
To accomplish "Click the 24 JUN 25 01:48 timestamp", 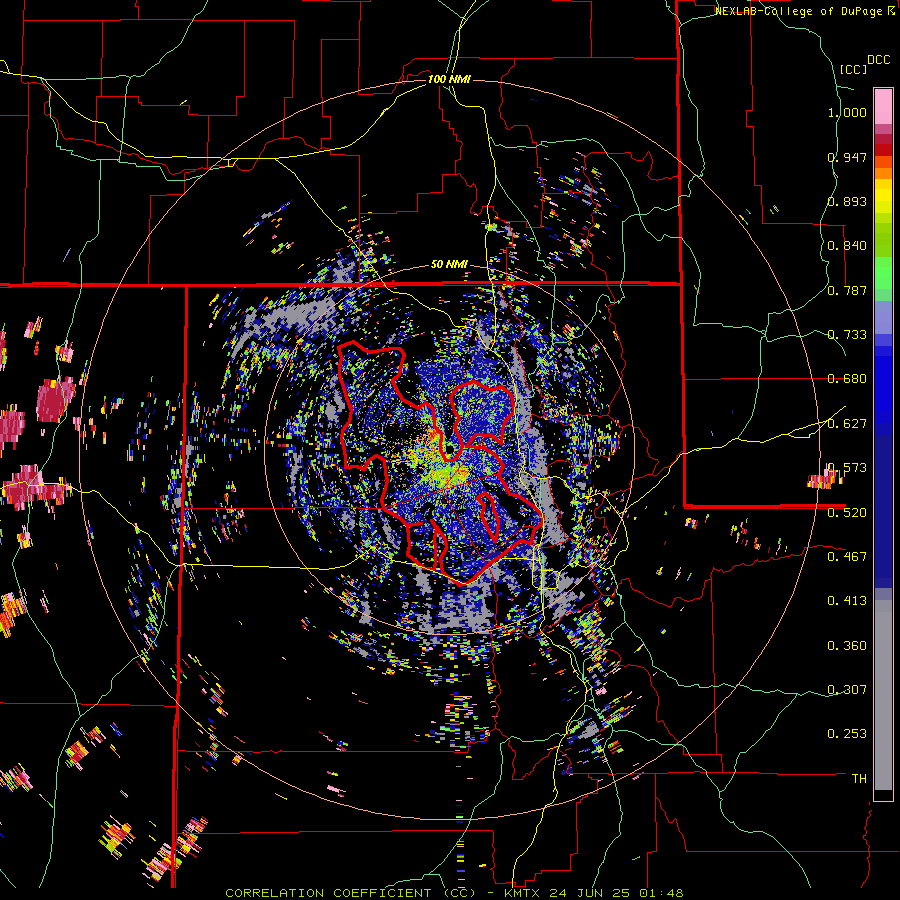I will [x=616, y=893].
